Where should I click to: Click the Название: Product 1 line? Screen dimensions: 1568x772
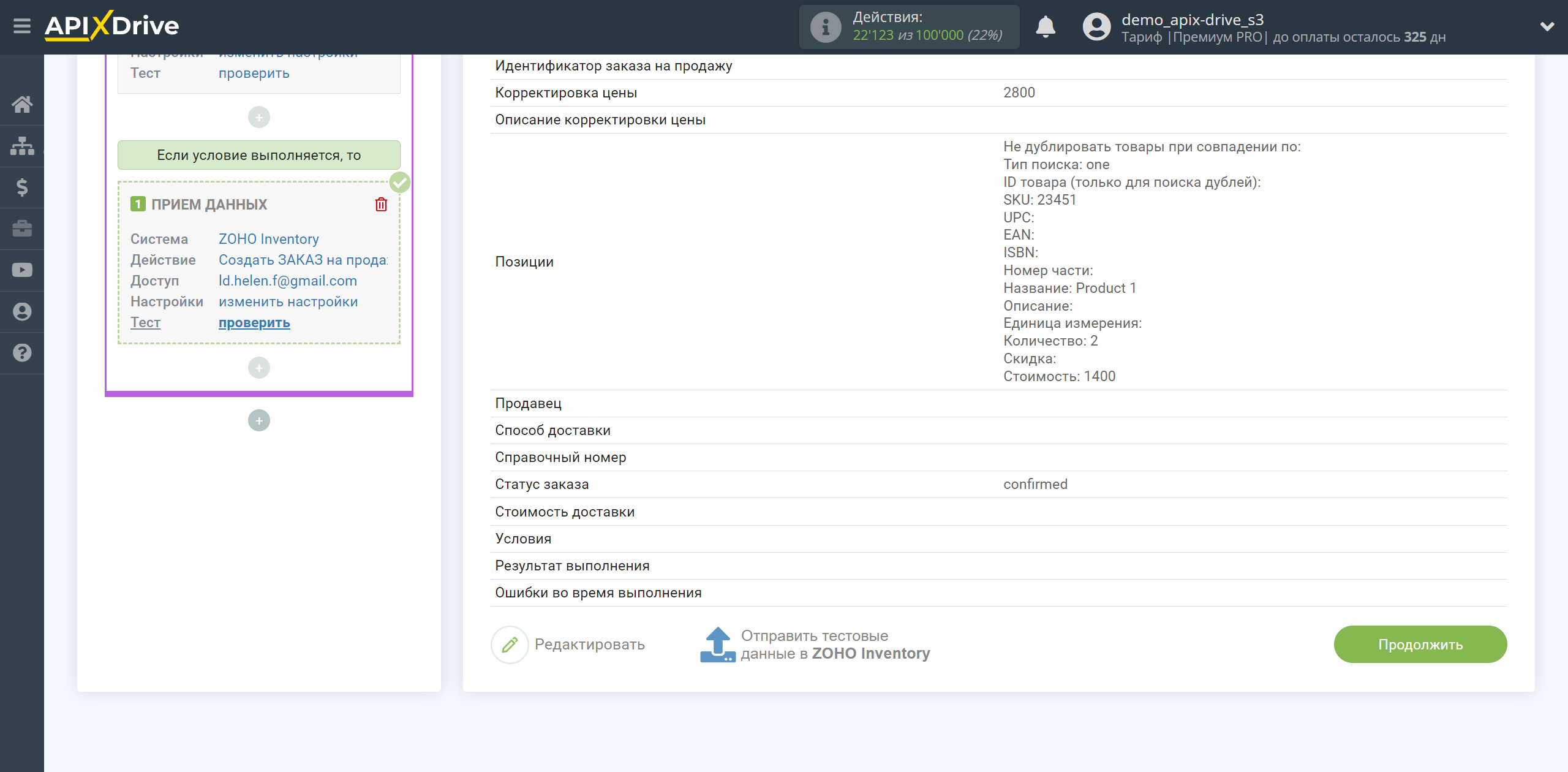tap(1069, 288)
